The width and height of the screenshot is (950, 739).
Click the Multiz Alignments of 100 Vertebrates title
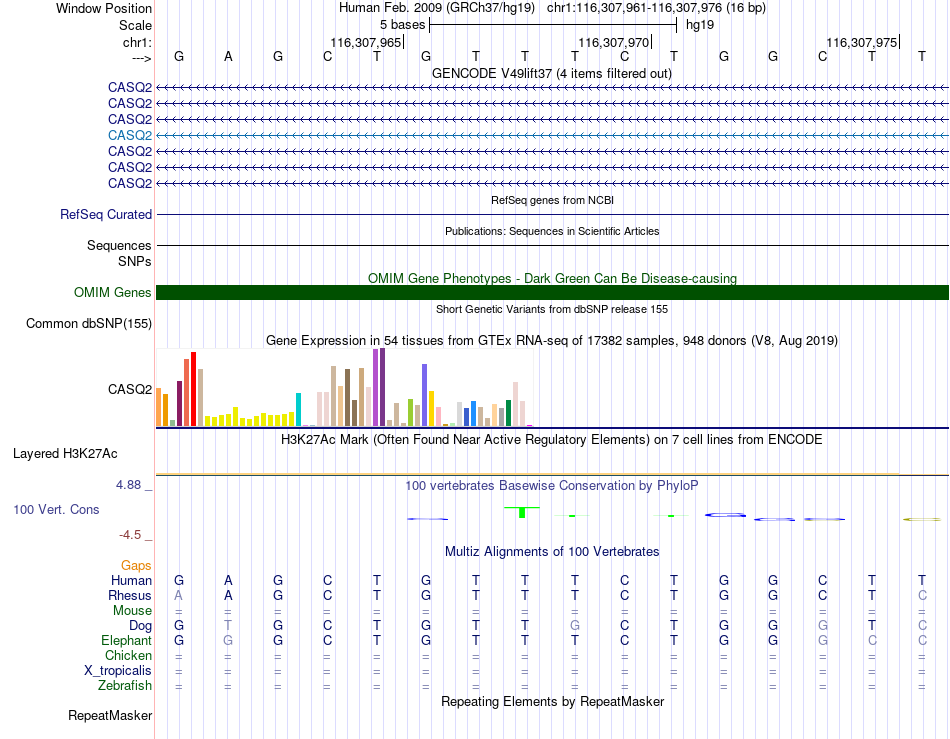[x=552, y=551]
